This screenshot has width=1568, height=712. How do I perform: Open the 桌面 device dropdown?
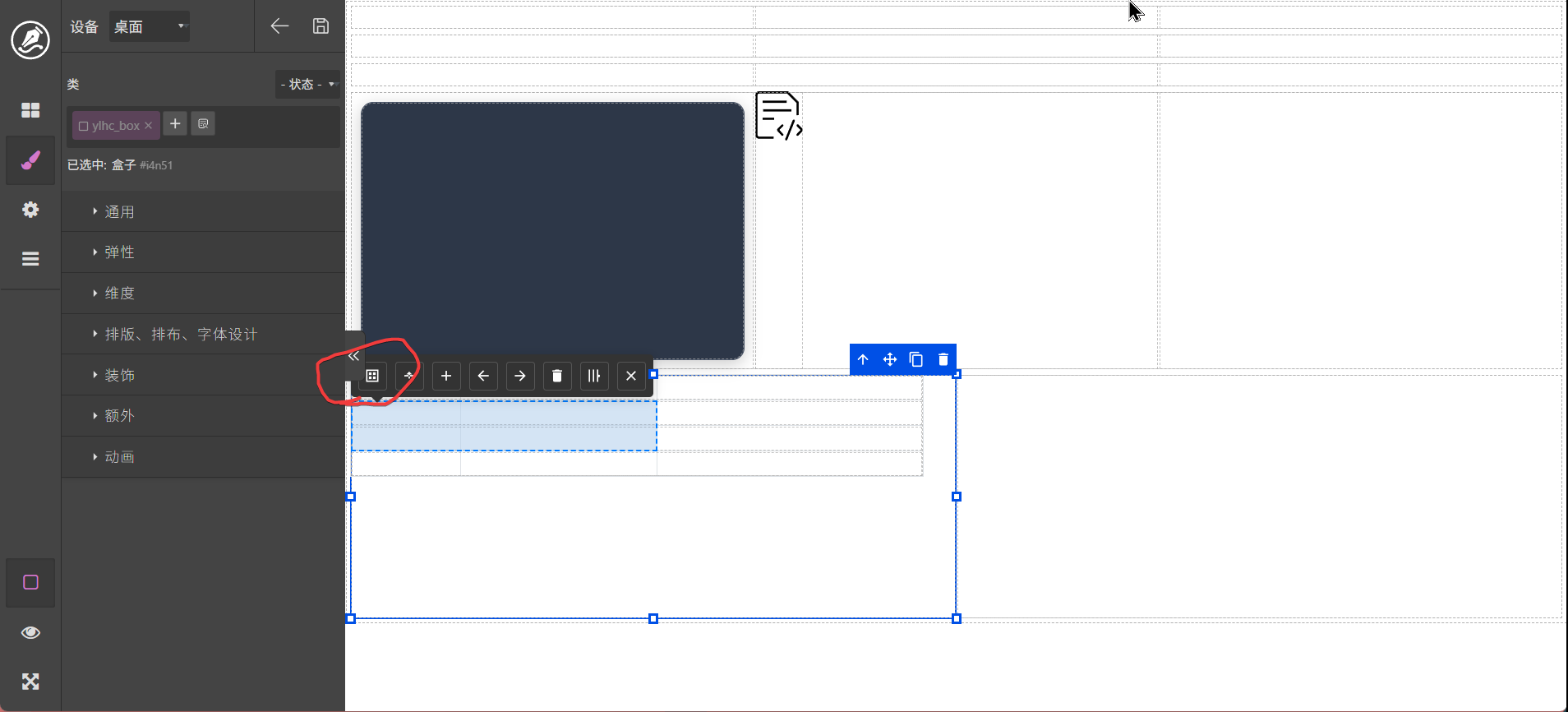click(149, 26)
